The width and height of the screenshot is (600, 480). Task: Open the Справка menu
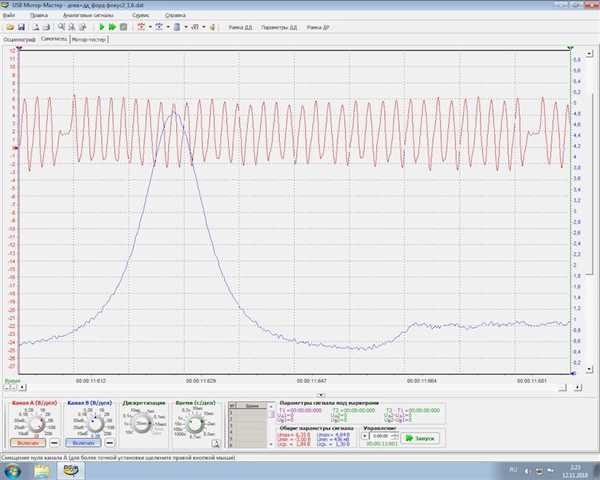click(x=175, y=15)
